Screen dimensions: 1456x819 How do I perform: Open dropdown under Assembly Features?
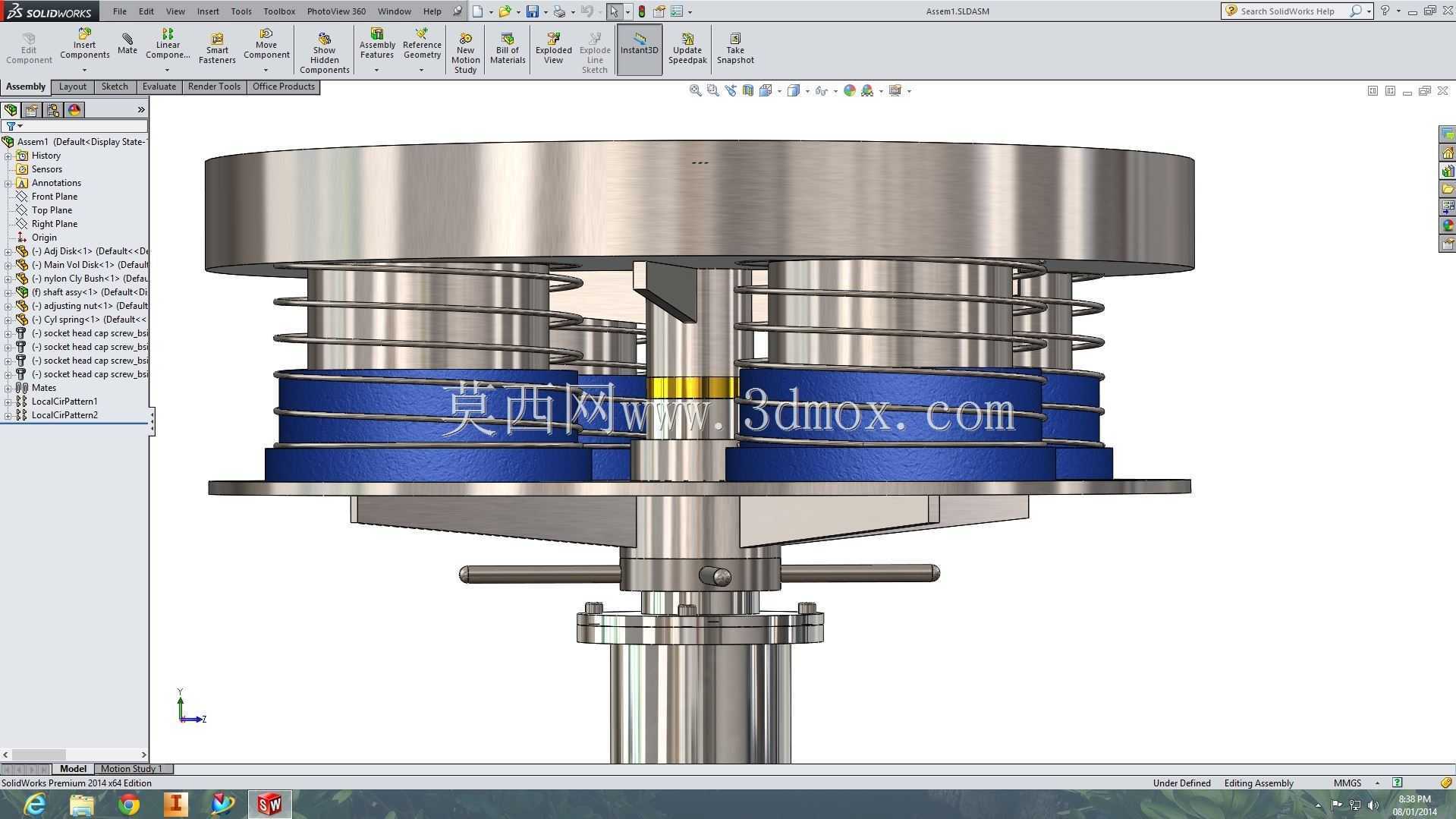coord(376,70)
